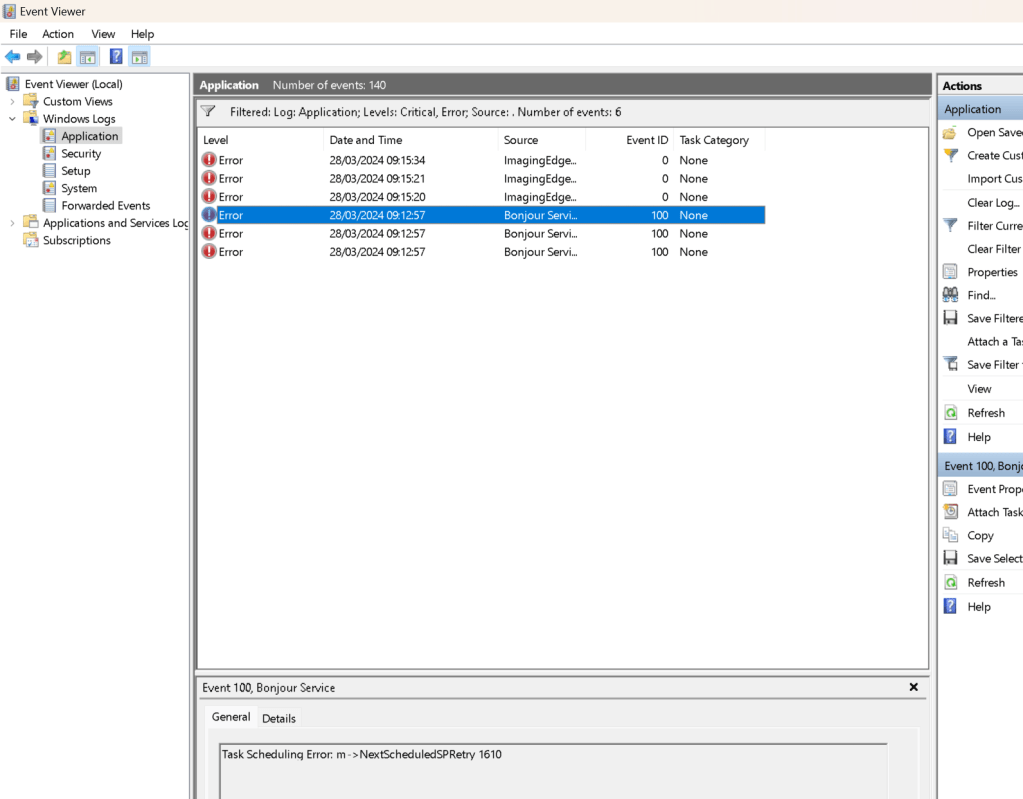This screenshot has width=1023, height=799.
Task: Click the Event Viewer (Local) root icon
Action: 12,83
